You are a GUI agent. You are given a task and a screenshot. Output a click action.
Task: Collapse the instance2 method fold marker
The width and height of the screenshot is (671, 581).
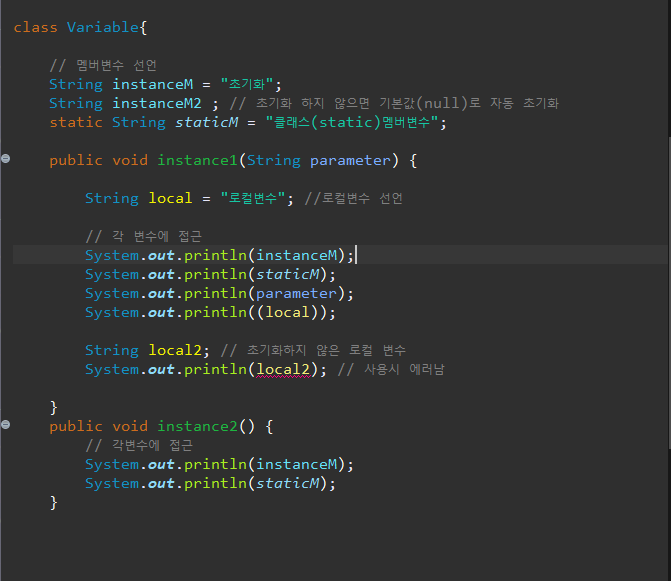click(x=6, y=424)
